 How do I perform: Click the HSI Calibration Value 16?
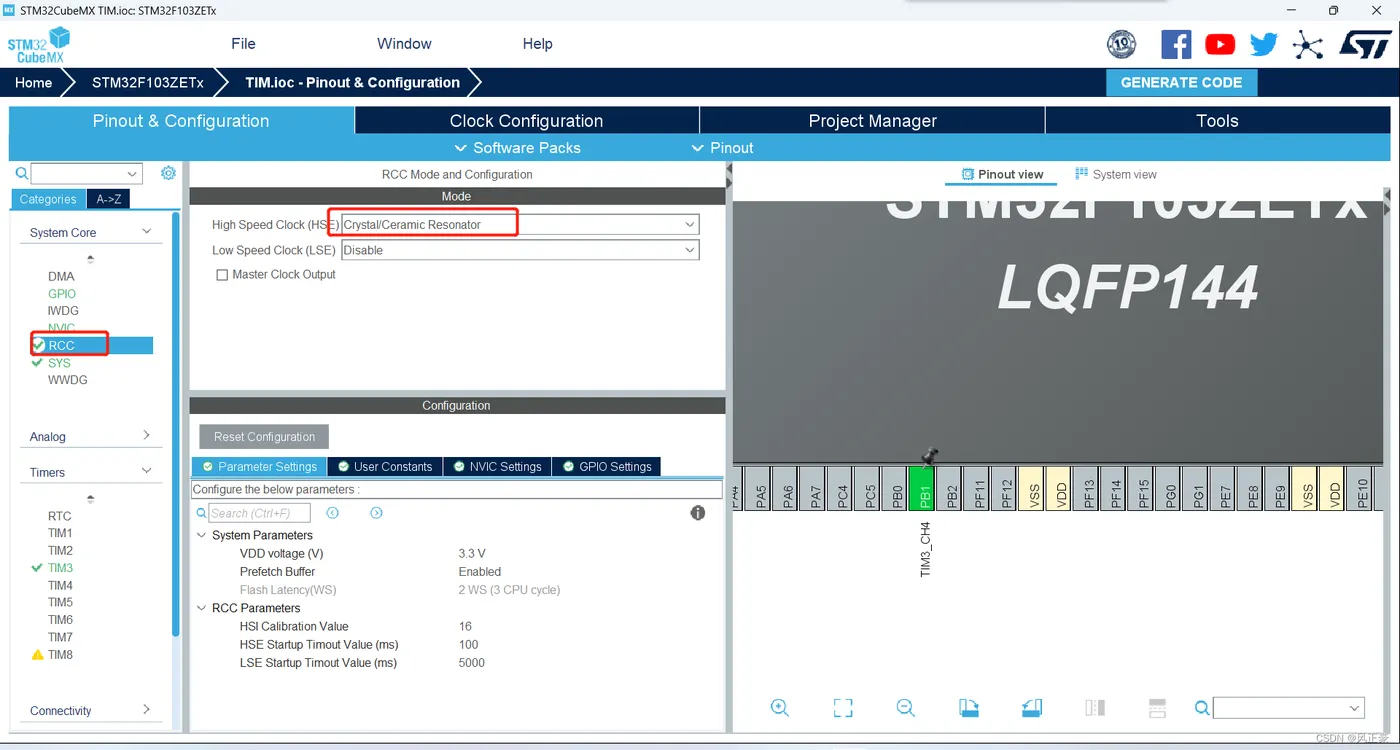coord(465,627)
